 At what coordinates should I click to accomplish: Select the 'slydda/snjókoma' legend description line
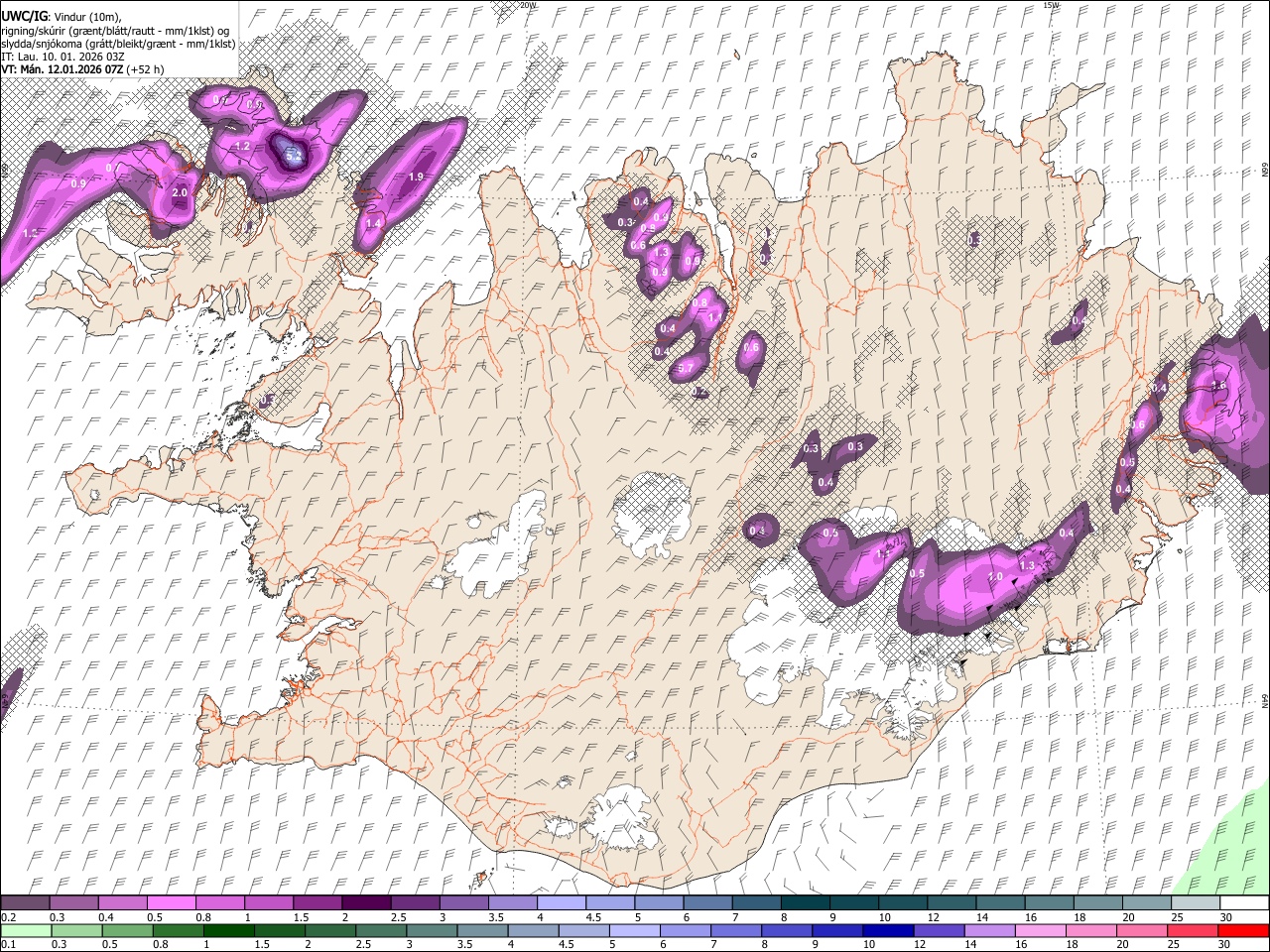(x=118, y=44)
